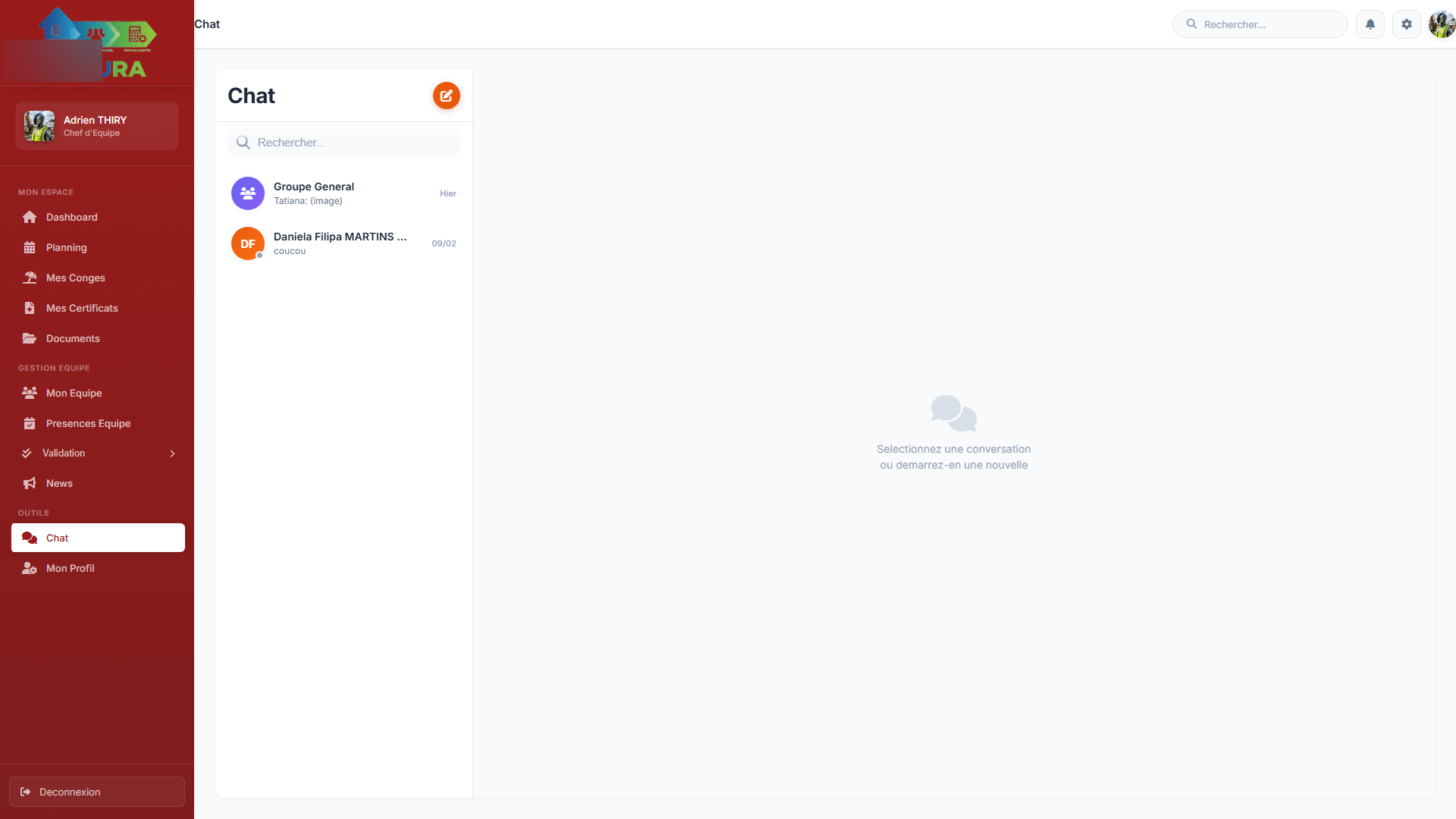The width and height of the screenshot is (1456, 819).
Task: Go to Mon Equipe page
Action: point(74,394)
